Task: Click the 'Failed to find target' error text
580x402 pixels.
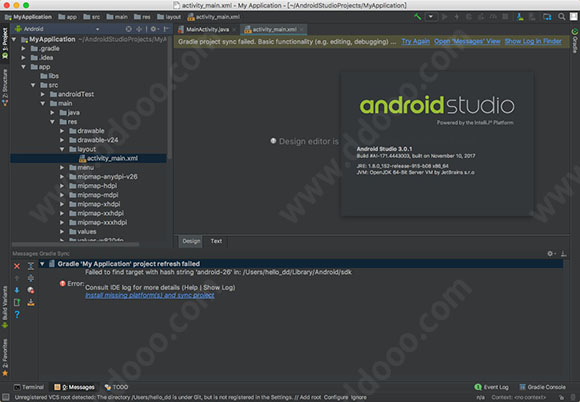Action: tap(218, 272)
